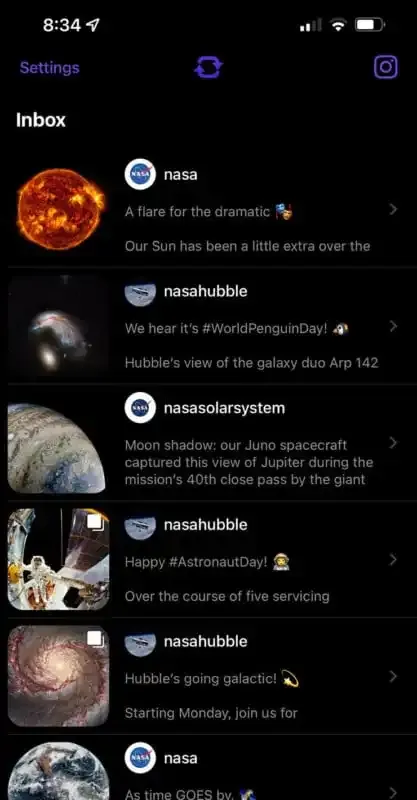Viewport: 417px width, 800px height.
Task: Expand the chevron on Sun flare post
Action: [393, 209]
